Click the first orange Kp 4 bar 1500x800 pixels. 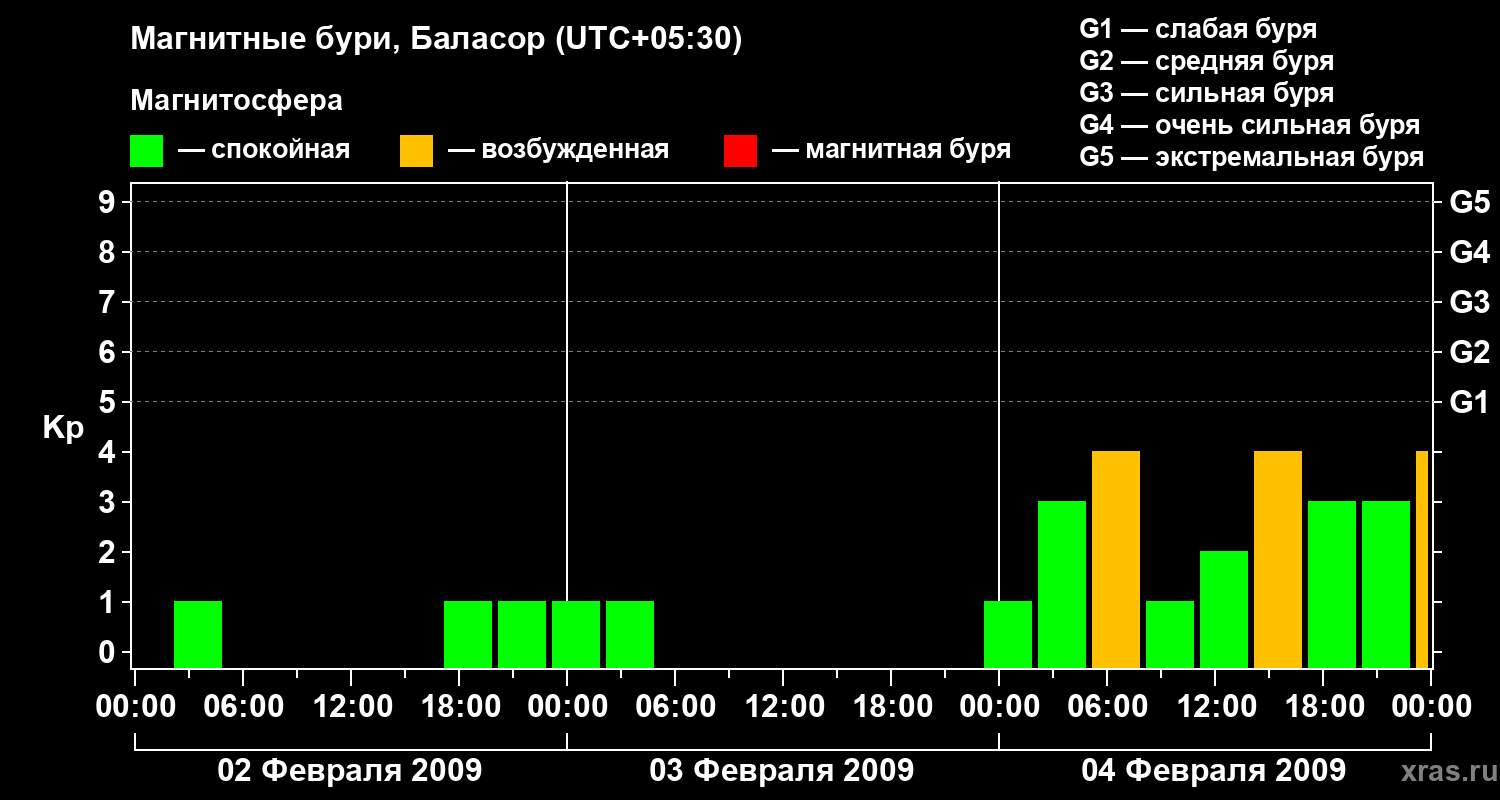click(1116, 560)
